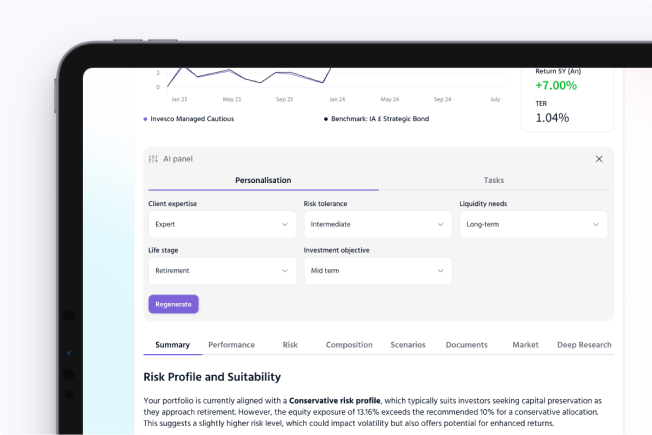Open the Liquidity needs dropdown

[533, 225]
